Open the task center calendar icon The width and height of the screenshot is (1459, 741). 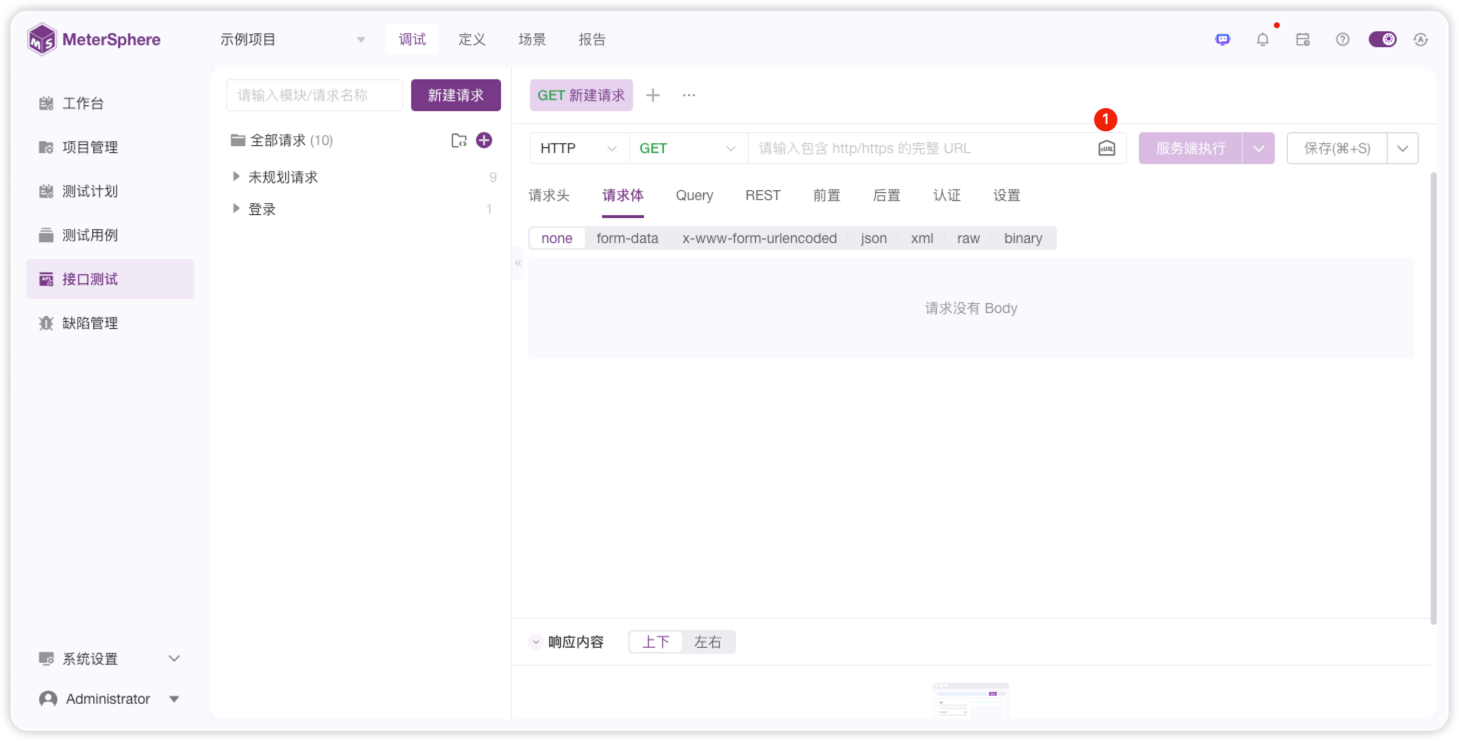[x=1303, y=40]
